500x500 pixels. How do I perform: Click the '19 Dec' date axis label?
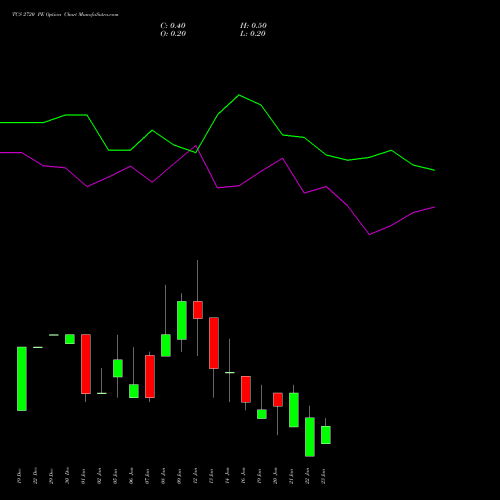point(19,476)
